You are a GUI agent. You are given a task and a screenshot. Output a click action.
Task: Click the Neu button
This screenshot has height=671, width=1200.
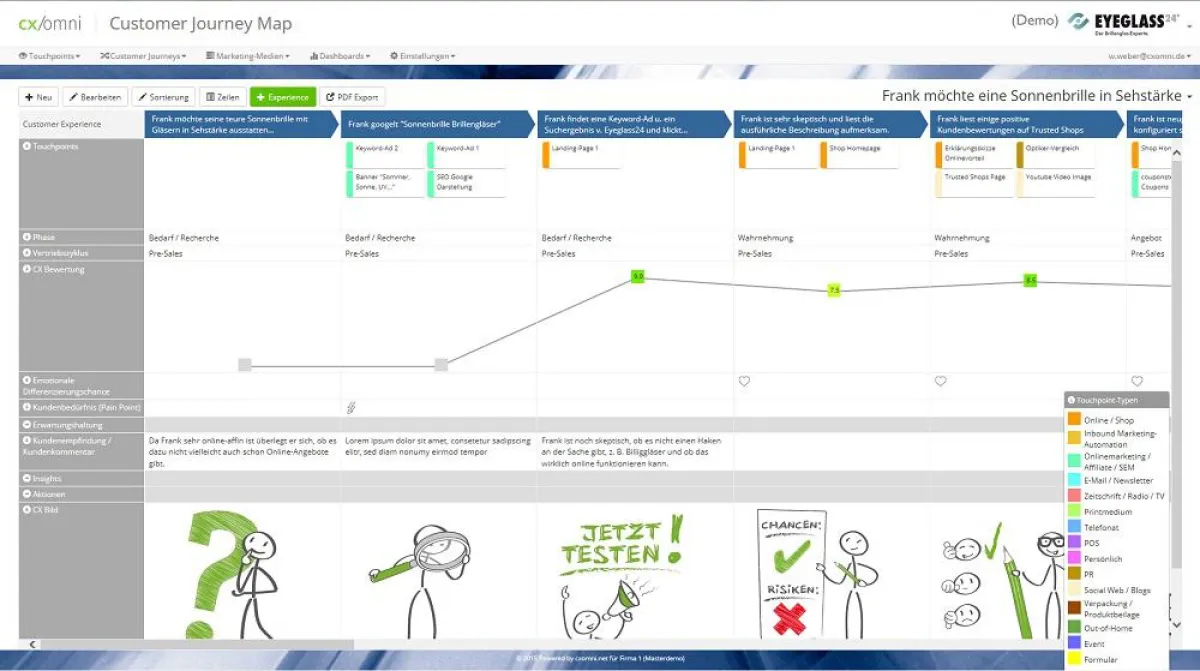pos(39,97)
